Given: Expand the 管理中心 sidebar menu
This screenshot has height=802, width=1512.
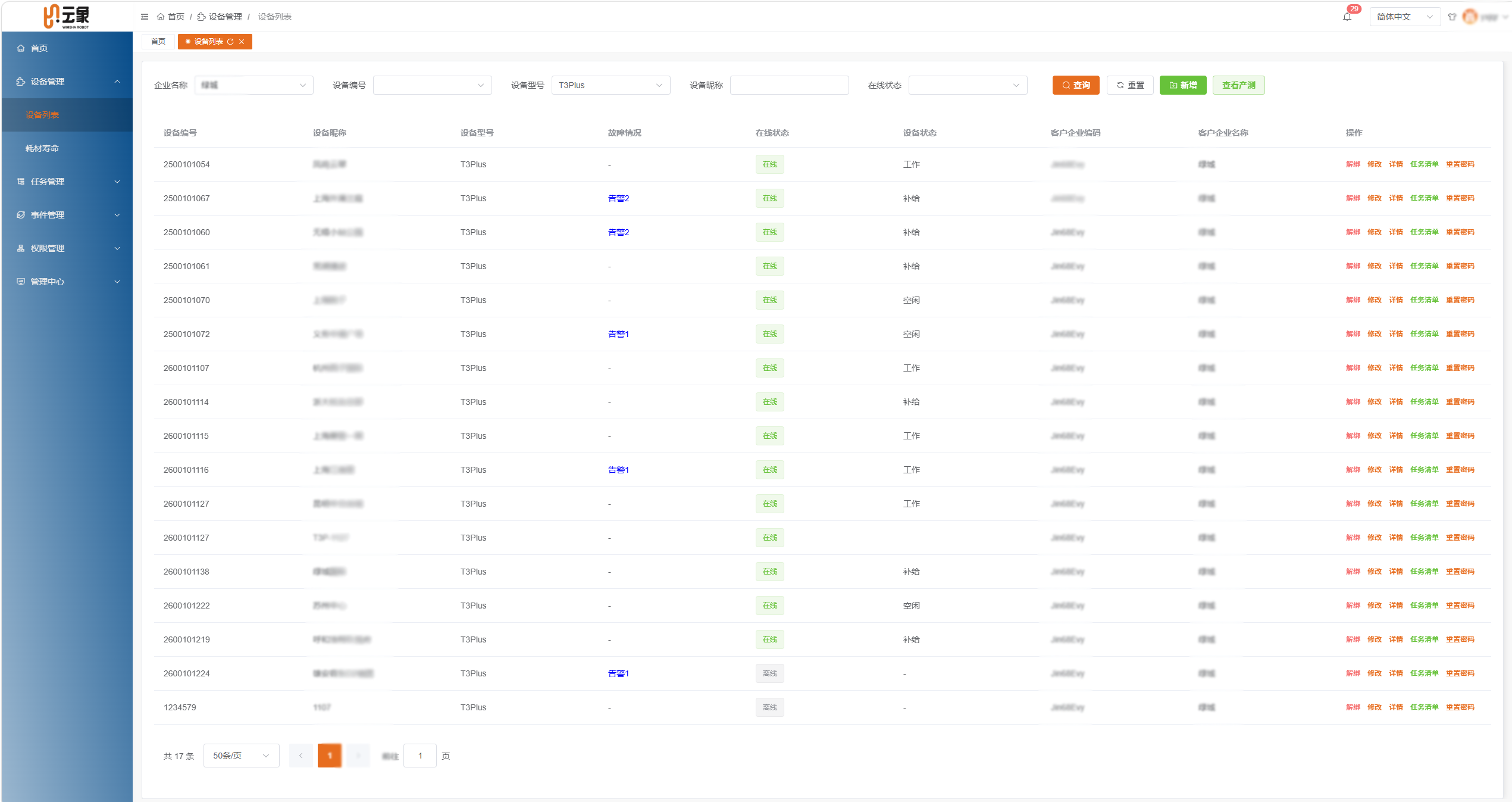Looking at the screenshot, I should point(67,282).
